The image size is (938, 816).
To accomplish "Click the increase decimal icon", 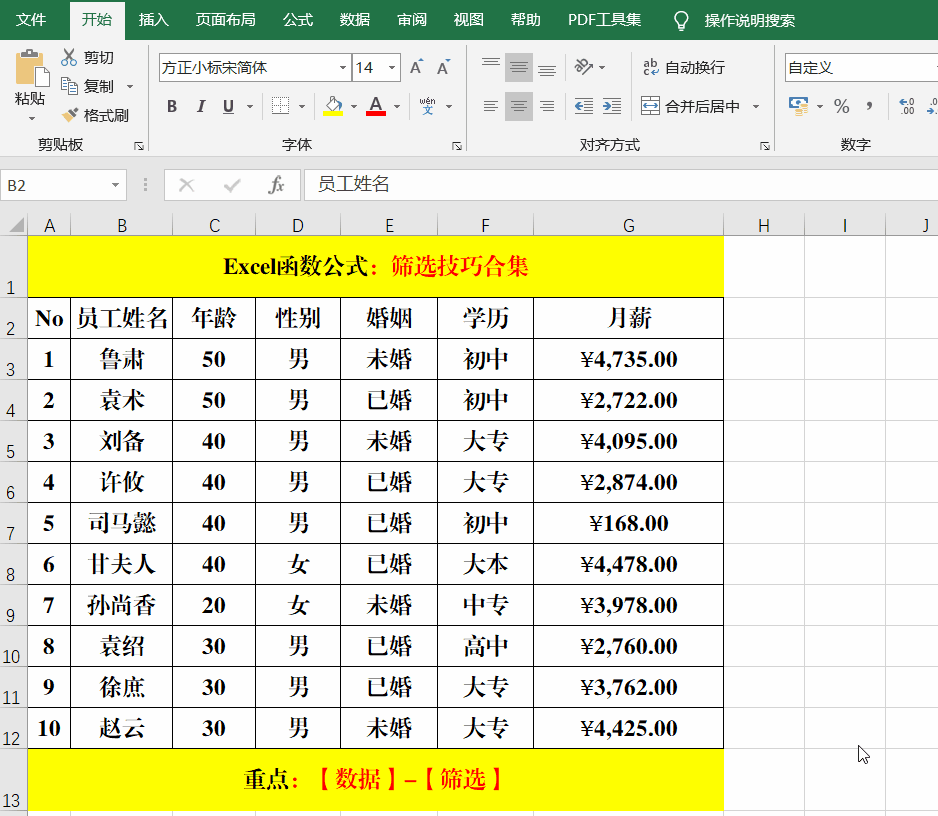I will [x=907, y=106].
